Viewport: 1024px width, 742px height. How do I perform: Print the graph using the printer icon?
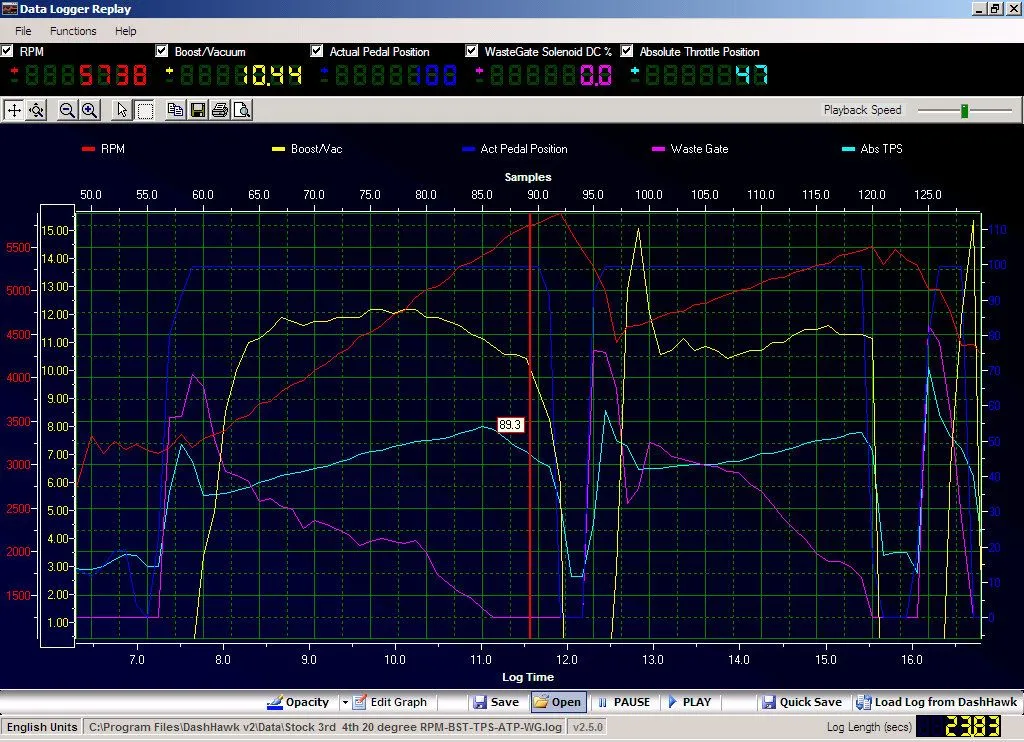220,111
